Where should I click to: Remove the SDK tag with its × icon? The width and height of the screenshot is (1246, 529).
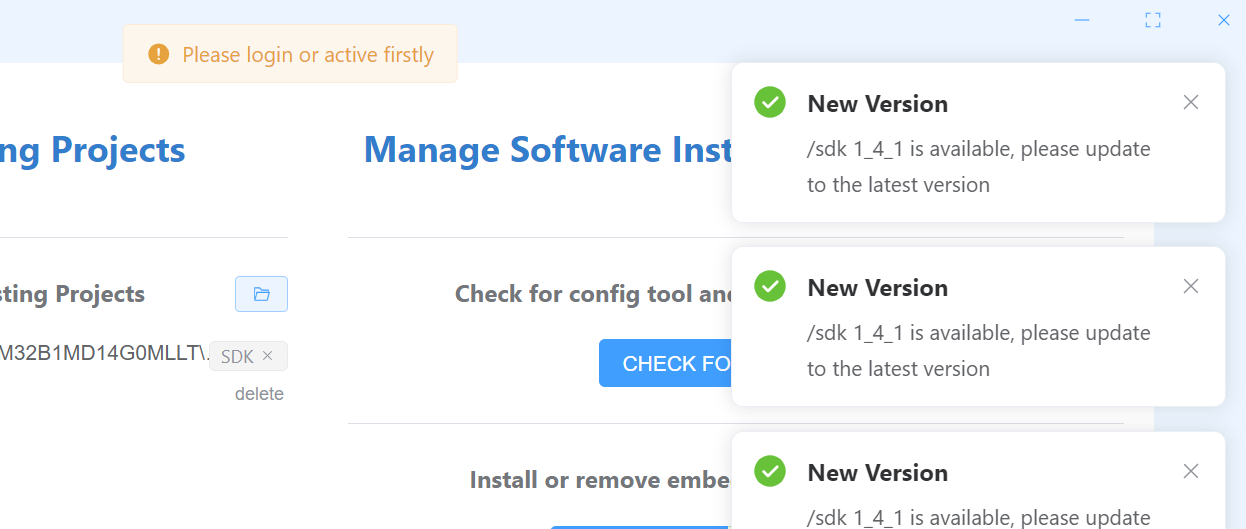point(267,356)
